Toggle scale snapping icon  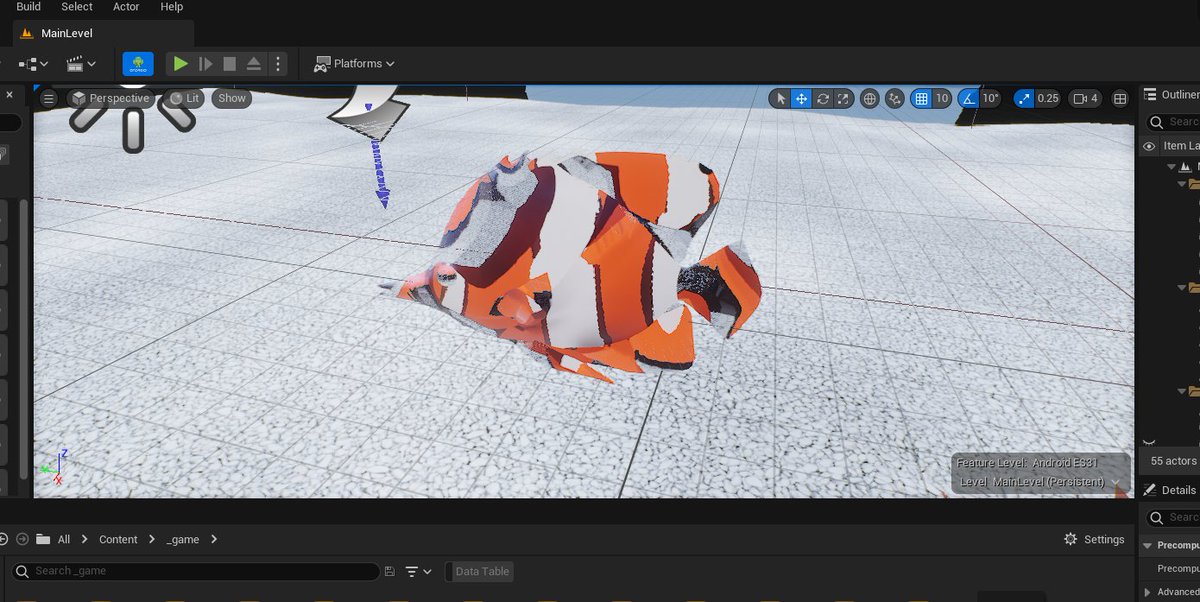click(1023, 98)
